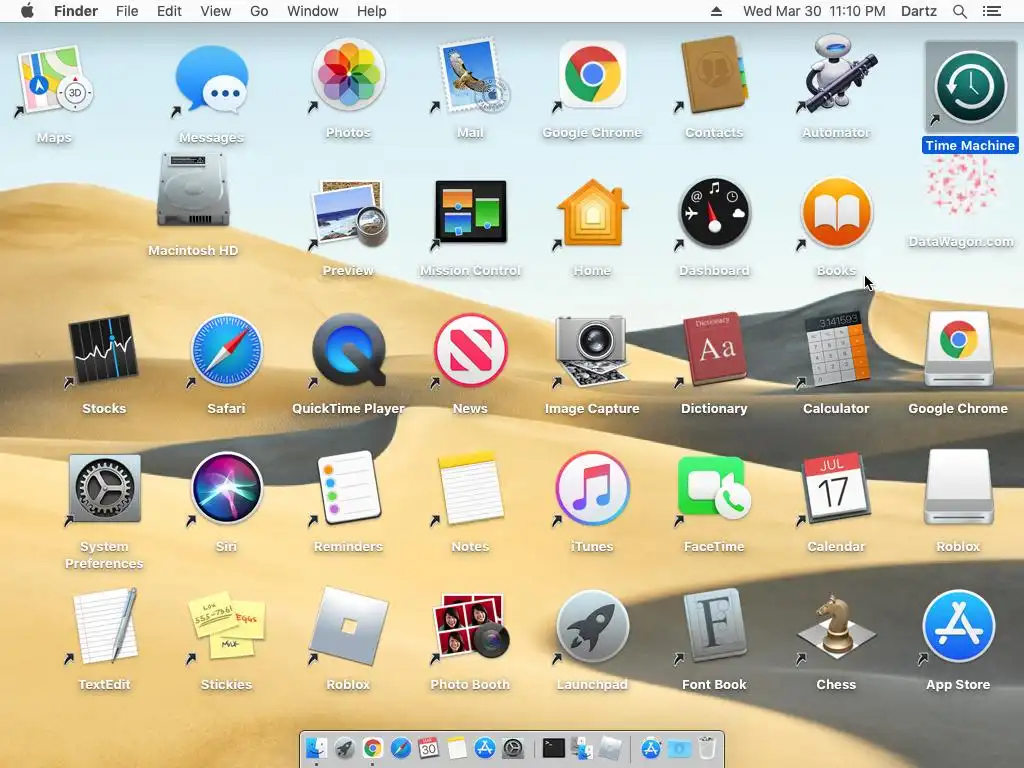Image resolution: width=1024 pixels, height=768 pixels.
Task: Open Safari from the Dock
Action: click(x=401, y=748)
